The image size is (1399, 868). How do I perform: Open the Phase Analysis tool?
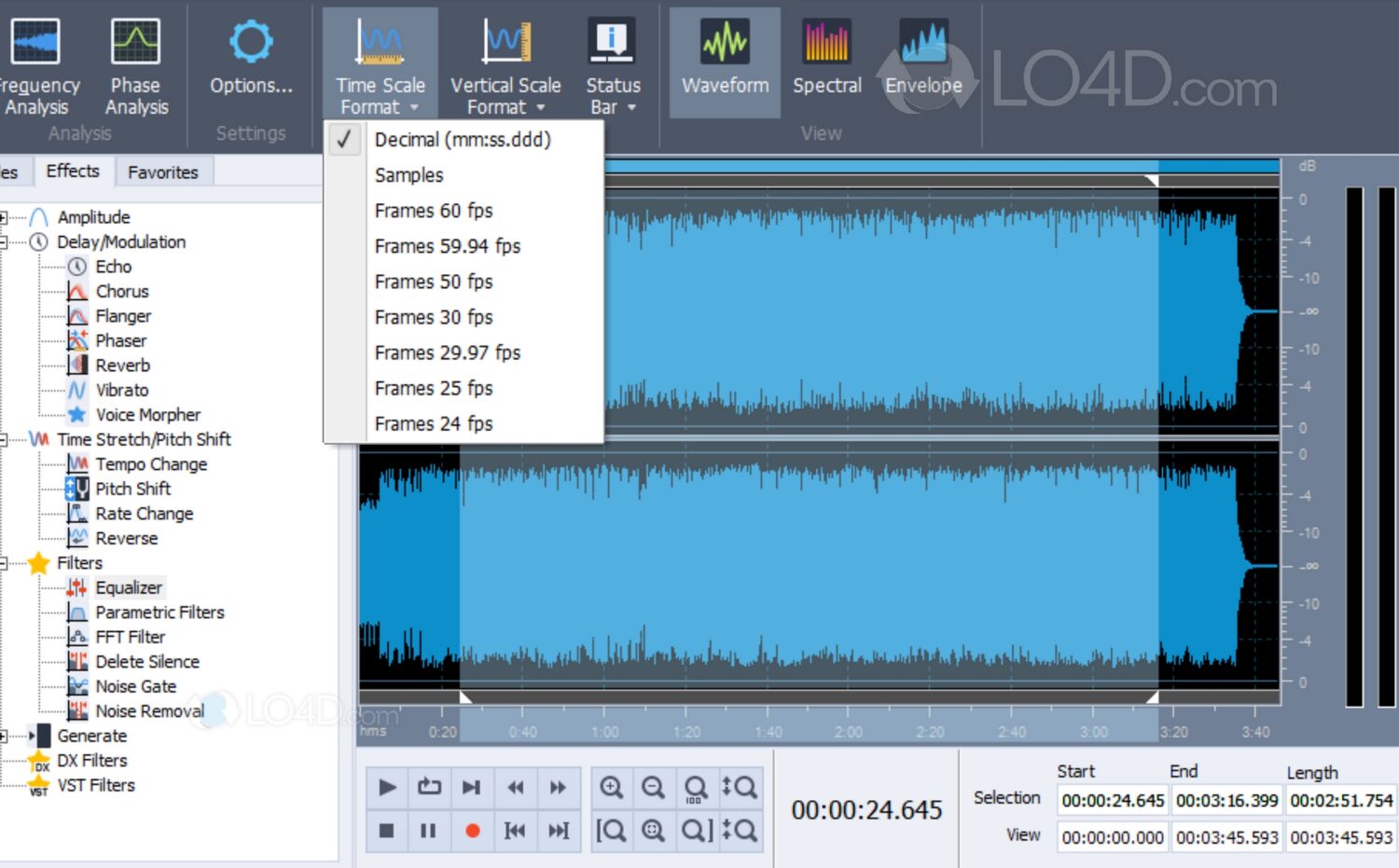click(136, 61)
